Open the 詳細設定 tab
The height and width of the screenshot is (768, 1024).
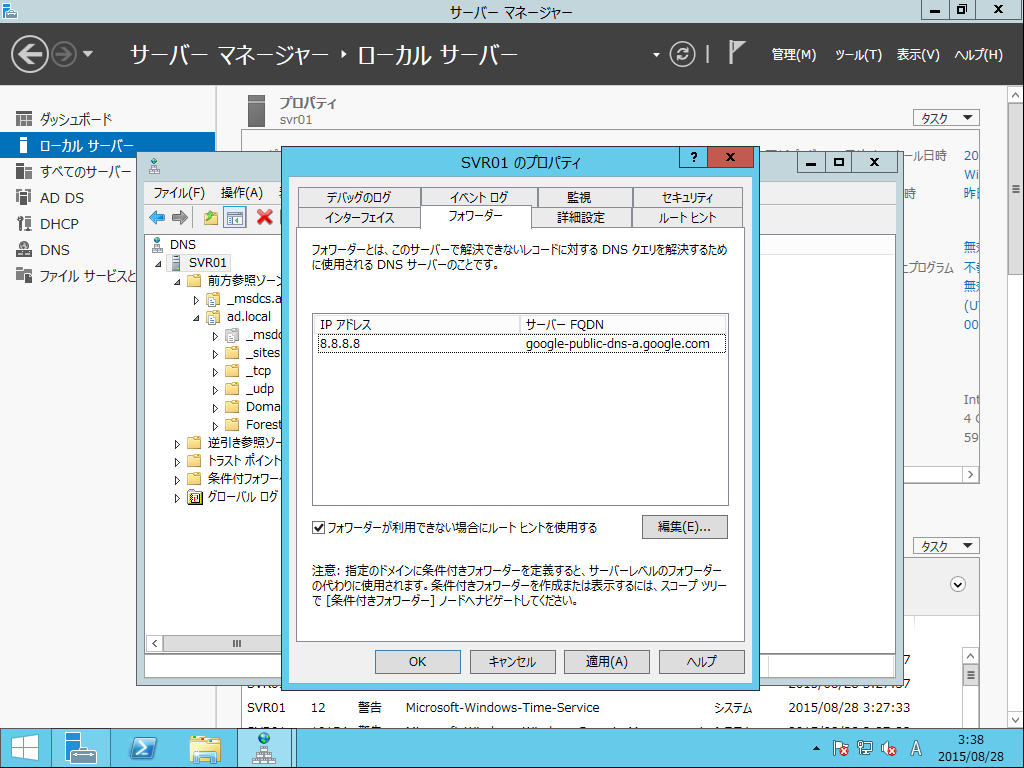[581, 218]
